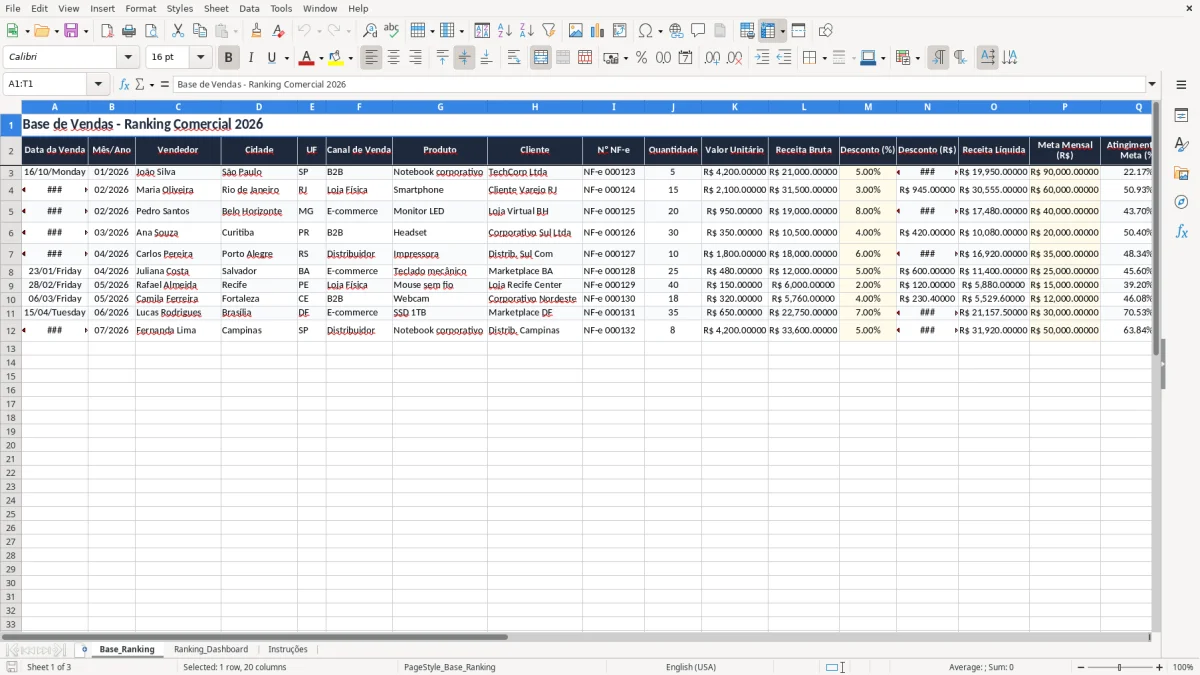Sort descending Z to A
This screenshot has width=1200, height=675.
tap(526, 31)
